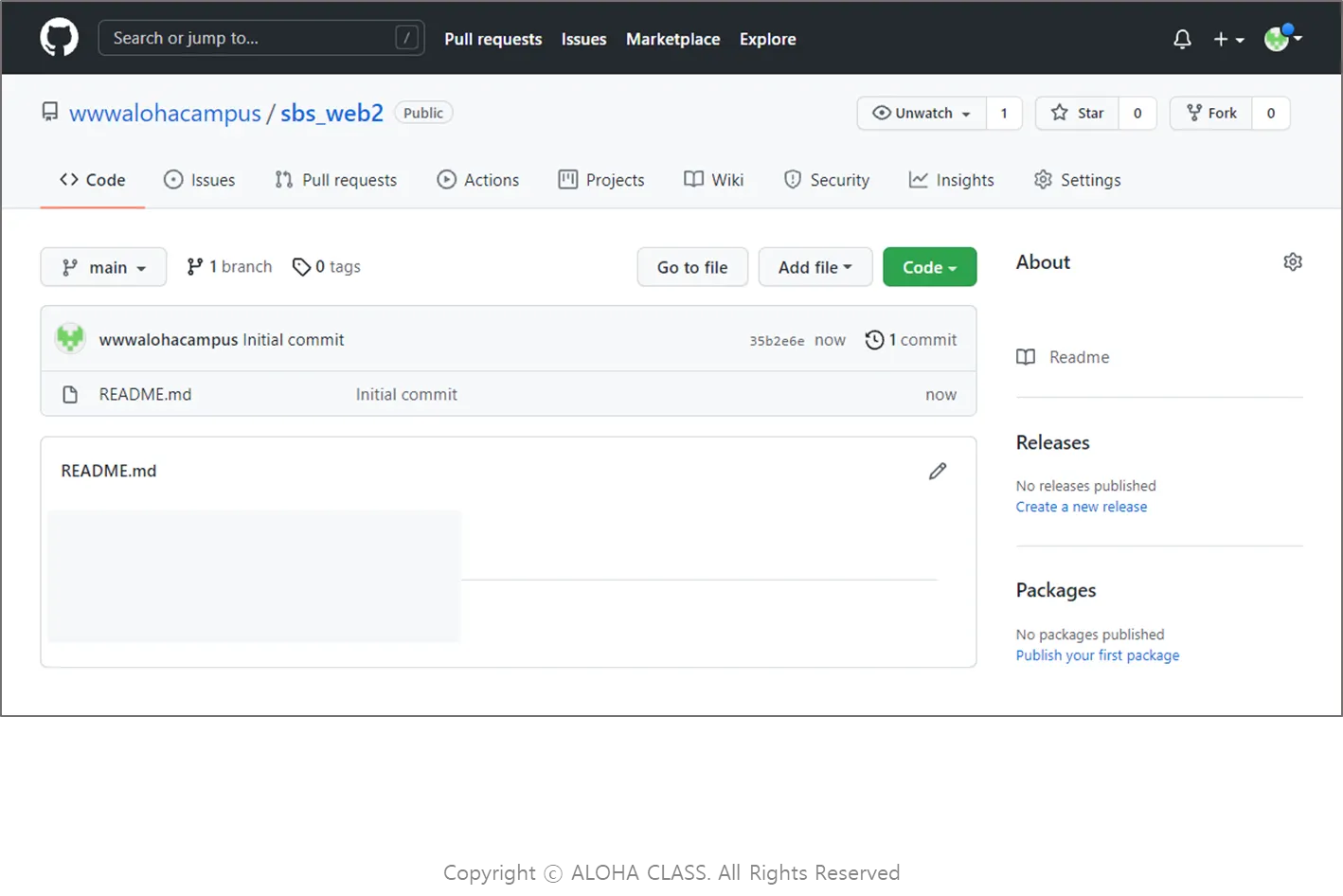The image size is (1343, 896).
Task: Open README.md file in list
Action: point(145,394)
